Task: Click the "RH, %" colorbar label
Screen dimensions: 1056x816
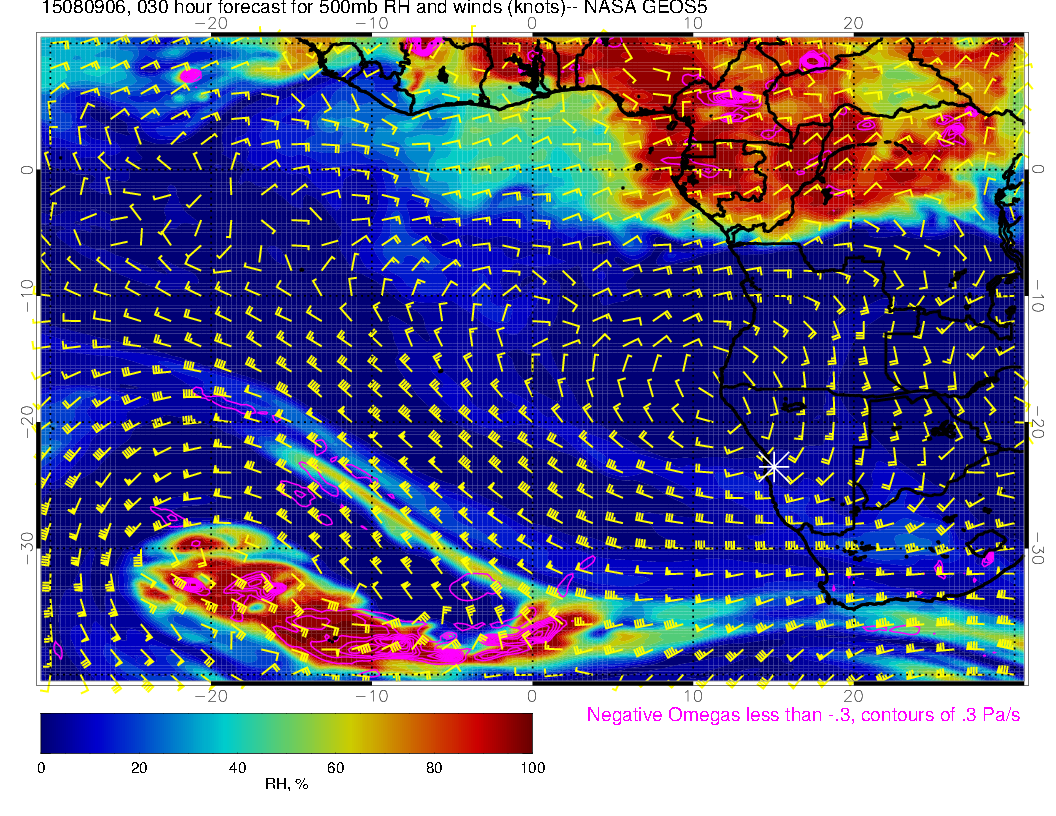Action: click(286, 784)
